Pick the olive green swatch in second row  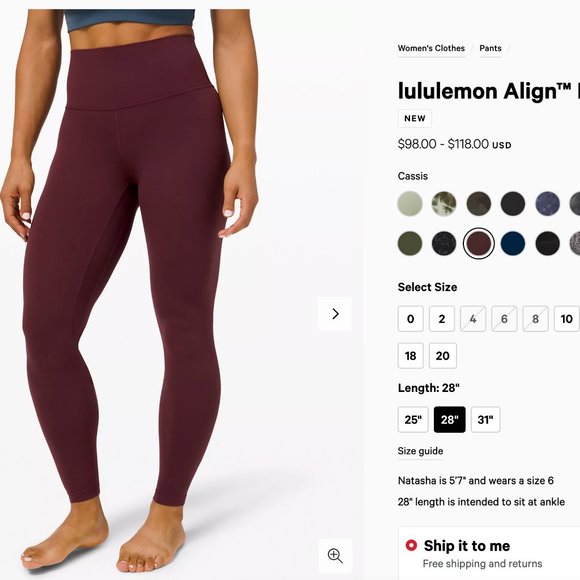[410, 243]
